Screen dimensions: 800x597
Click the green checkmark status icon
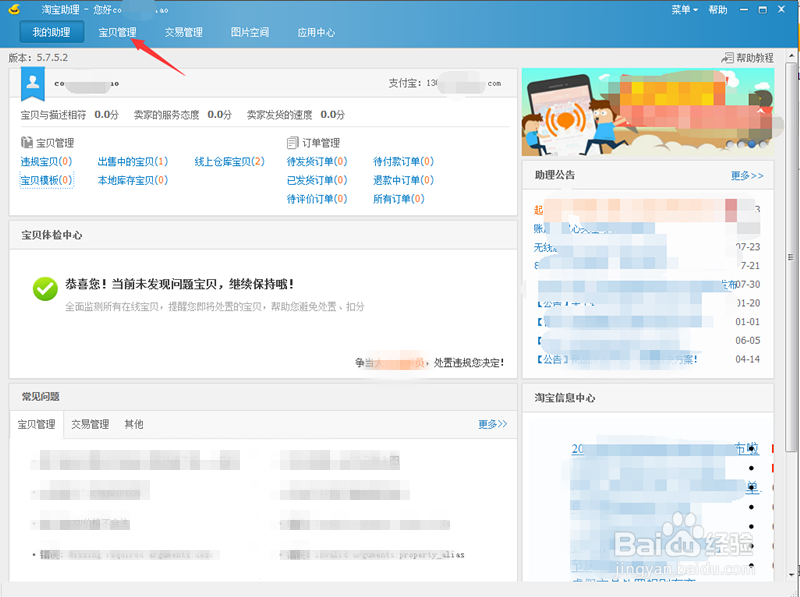pos(45,289)
